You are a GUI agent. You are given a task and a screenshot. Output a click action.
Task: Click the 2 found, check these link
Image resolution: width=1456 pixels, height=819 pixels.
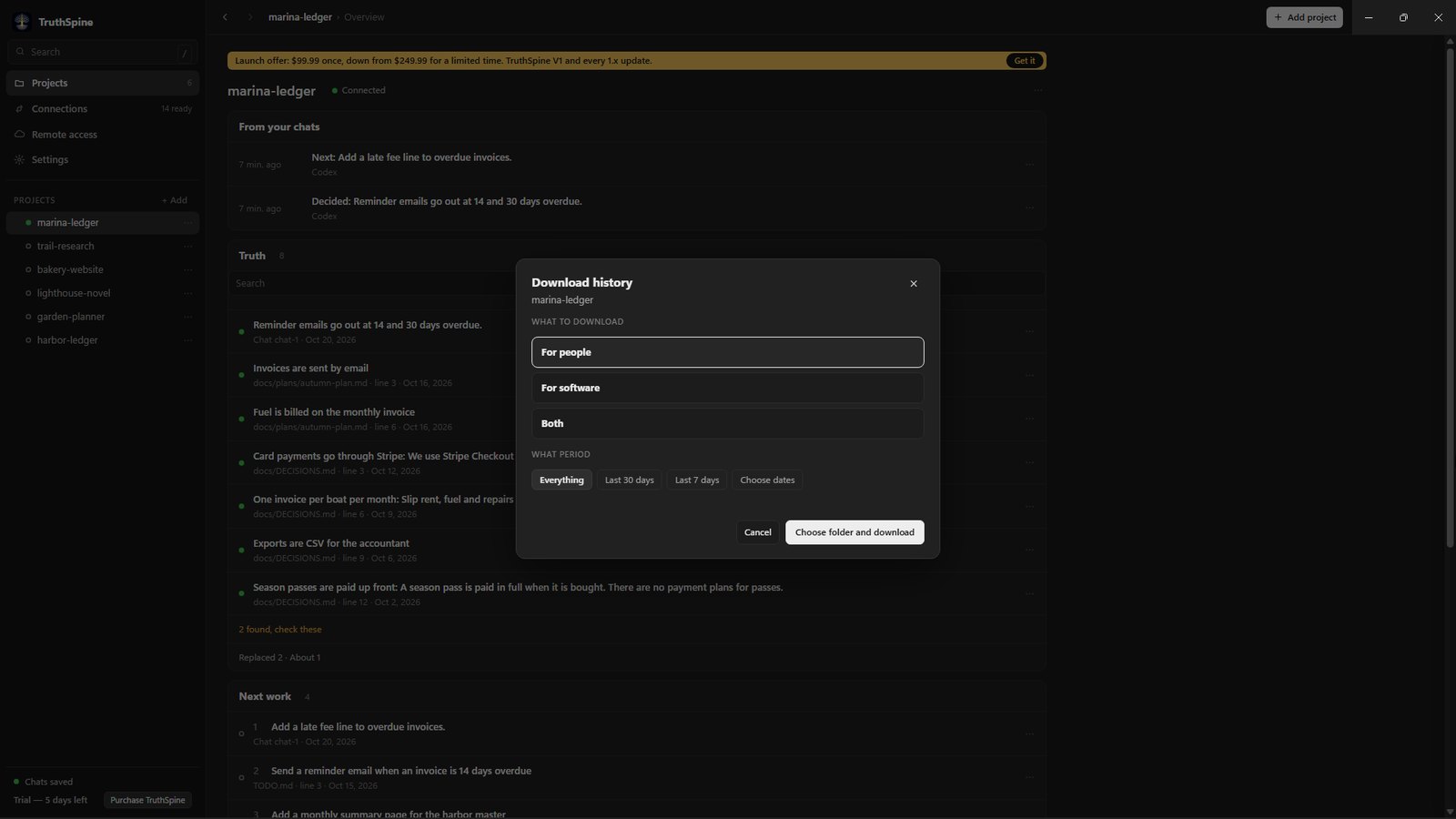(280, 630)
